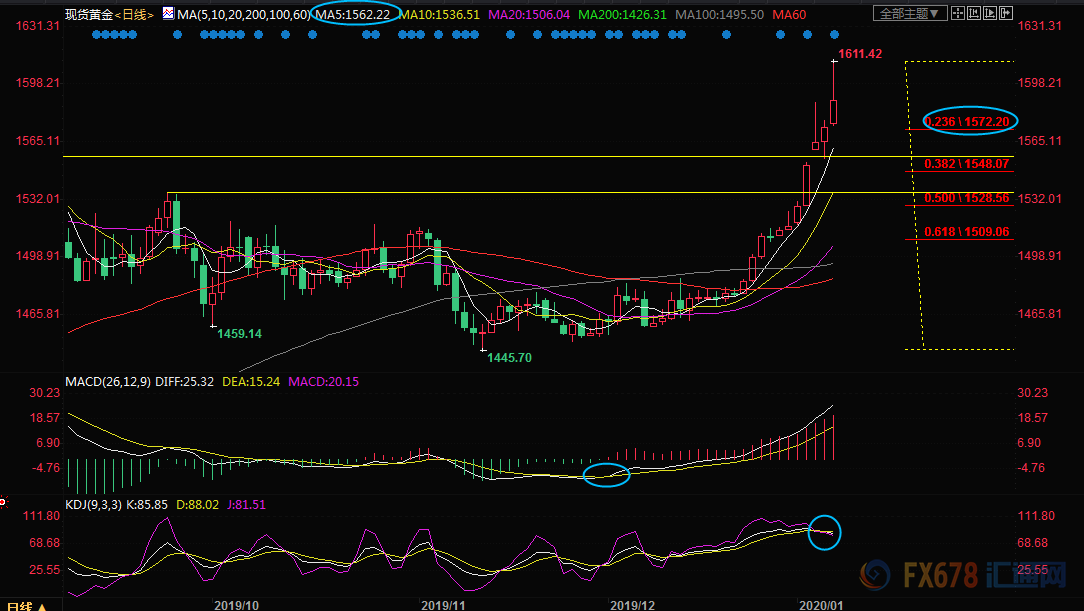Click the 现货黄金 instrument title

click(88, 14)
